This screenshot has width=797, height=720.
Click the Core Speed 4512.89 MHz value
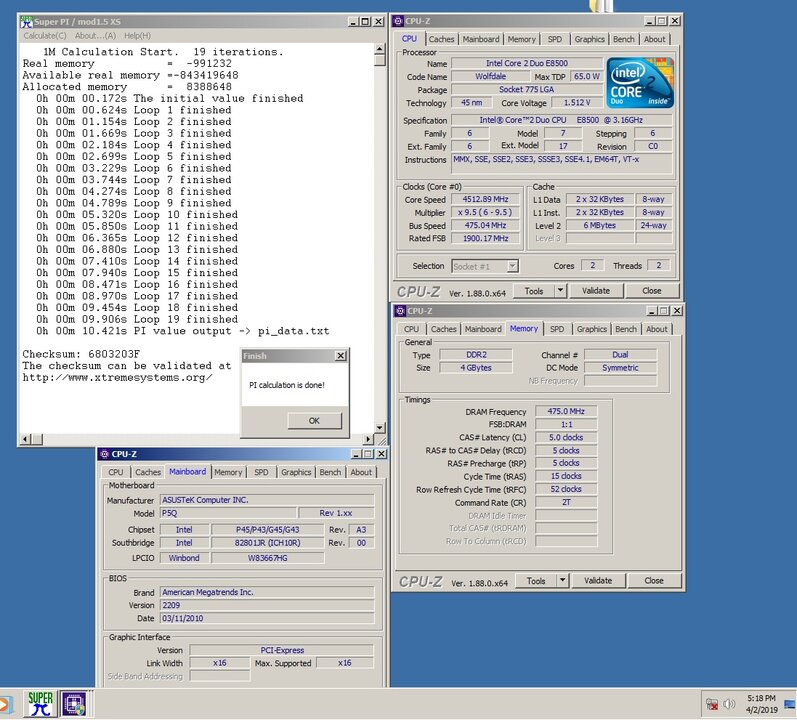[485, 199]
